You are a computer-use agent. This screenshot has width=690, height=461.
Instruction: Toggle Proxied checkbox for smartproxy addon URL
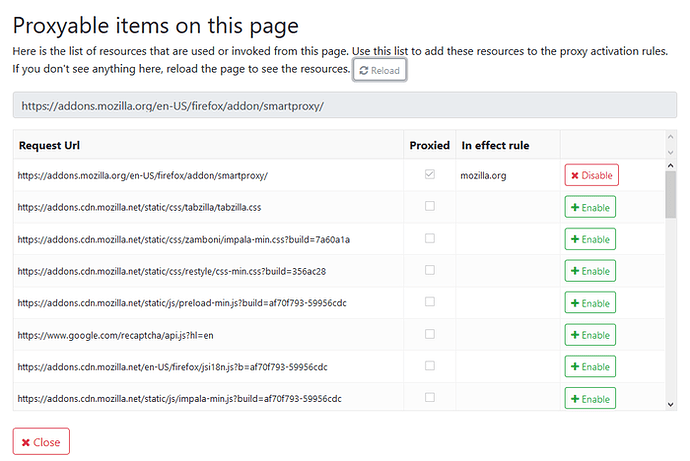[430, 175]
